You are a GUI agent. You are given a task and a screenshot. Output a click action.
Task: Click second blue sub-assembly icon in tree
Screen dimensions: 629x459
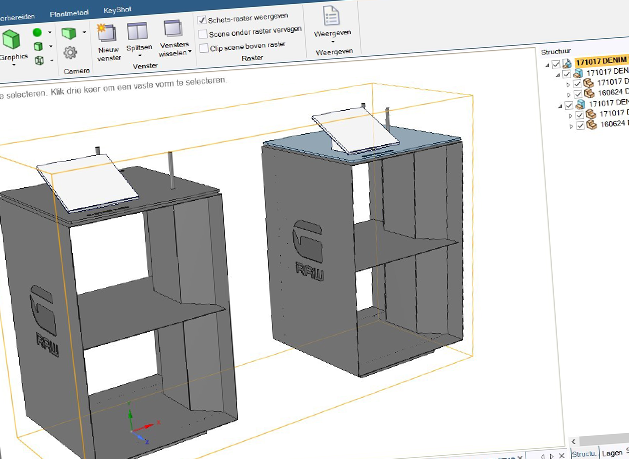tap(580, 105)
